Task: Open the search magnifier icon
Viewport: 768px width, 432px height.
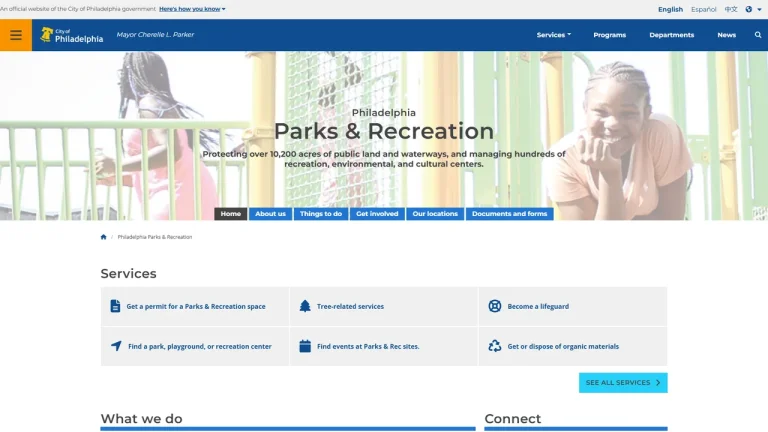Action: click(x=758, y=35)
